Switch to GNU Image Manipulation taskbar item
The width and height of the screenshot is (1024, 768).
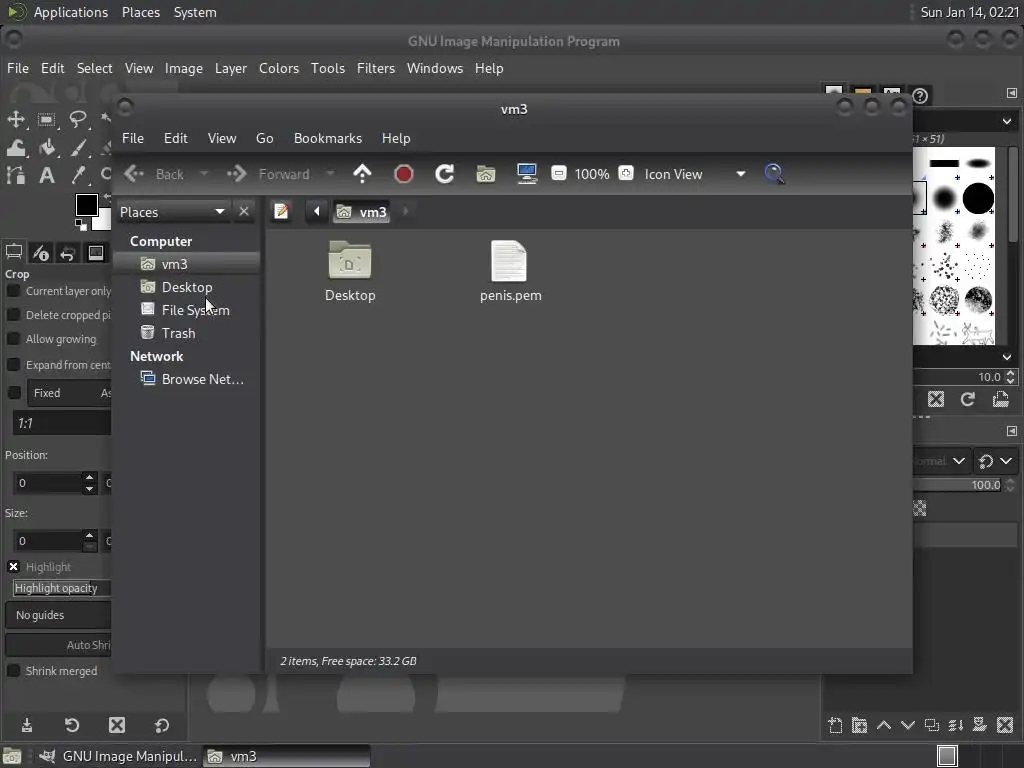(x=118, y=756)
